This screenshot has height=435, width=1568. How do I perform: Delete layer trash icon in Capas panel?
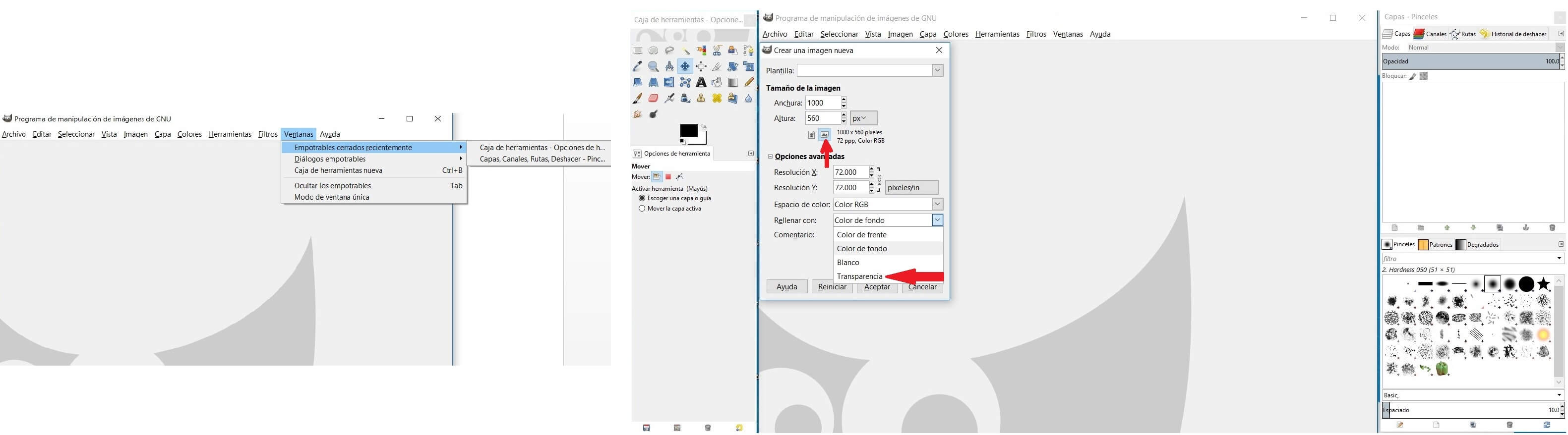coord(1552,227)
